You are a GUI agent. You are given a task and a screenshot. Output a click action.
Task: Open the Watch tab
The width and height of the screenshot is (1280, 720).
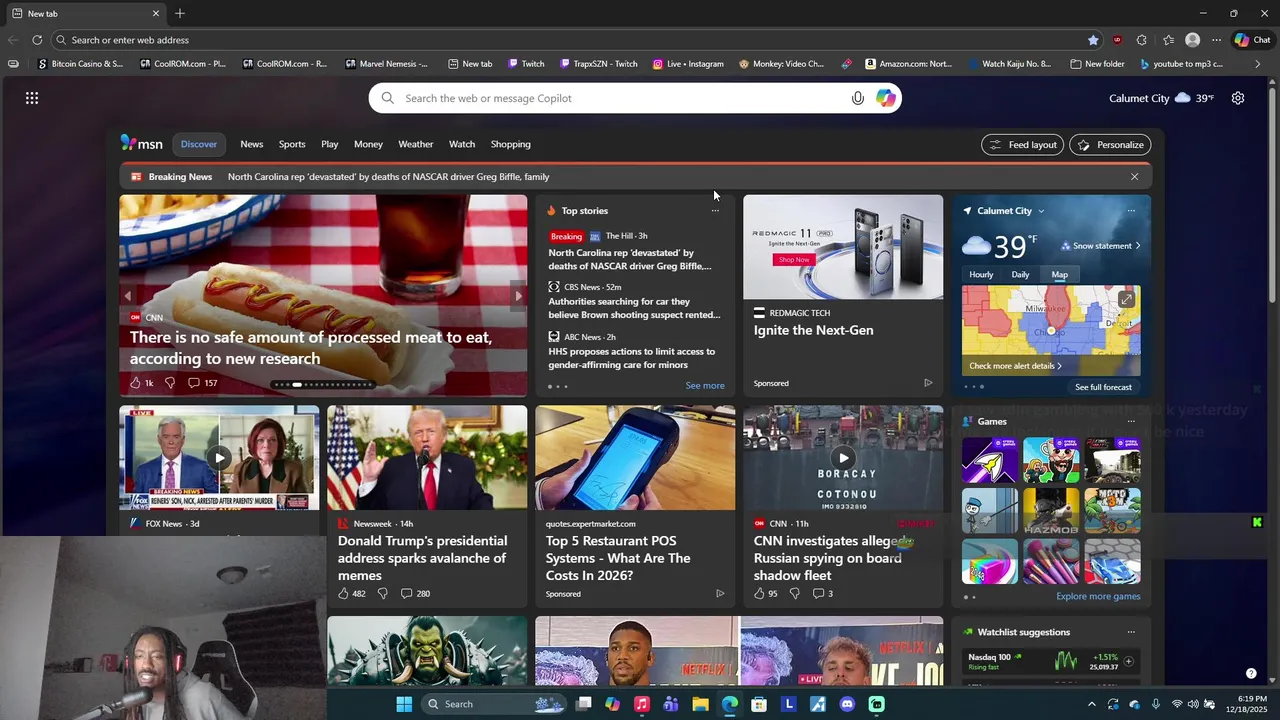(x=462, y=144)
